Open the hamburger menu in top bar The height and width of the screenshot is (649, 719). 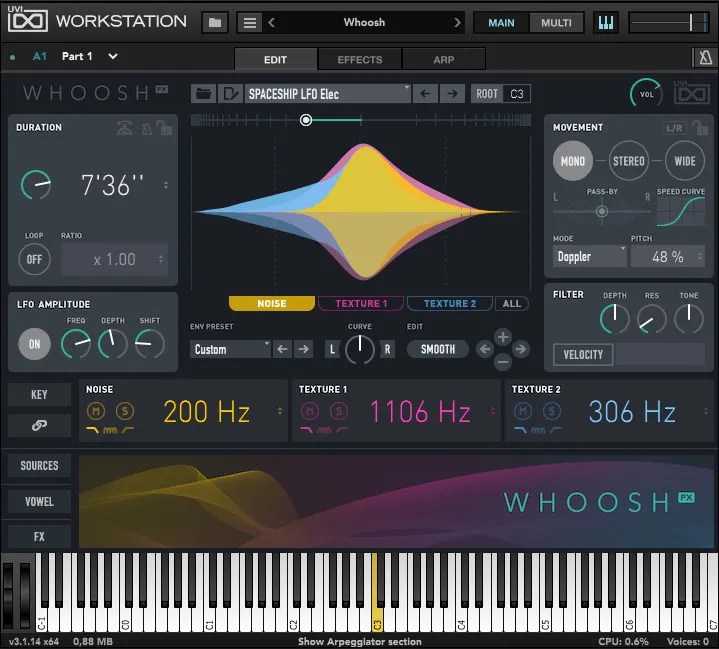pyautogui.click(x=250, y=22)
